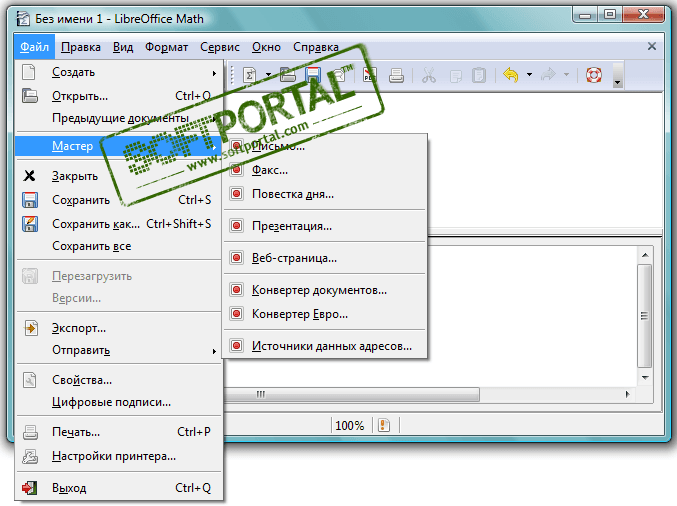Image resolution: width=677 pixels, height=506 pixels.
Task: Click the document modified status icon
Action: [x=384, y=425]
